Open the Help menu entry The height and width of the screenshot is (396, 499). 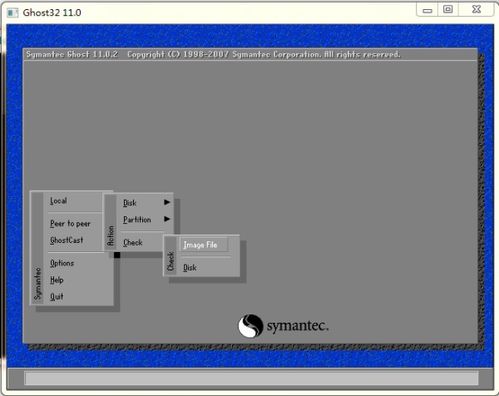pos(57,280)
